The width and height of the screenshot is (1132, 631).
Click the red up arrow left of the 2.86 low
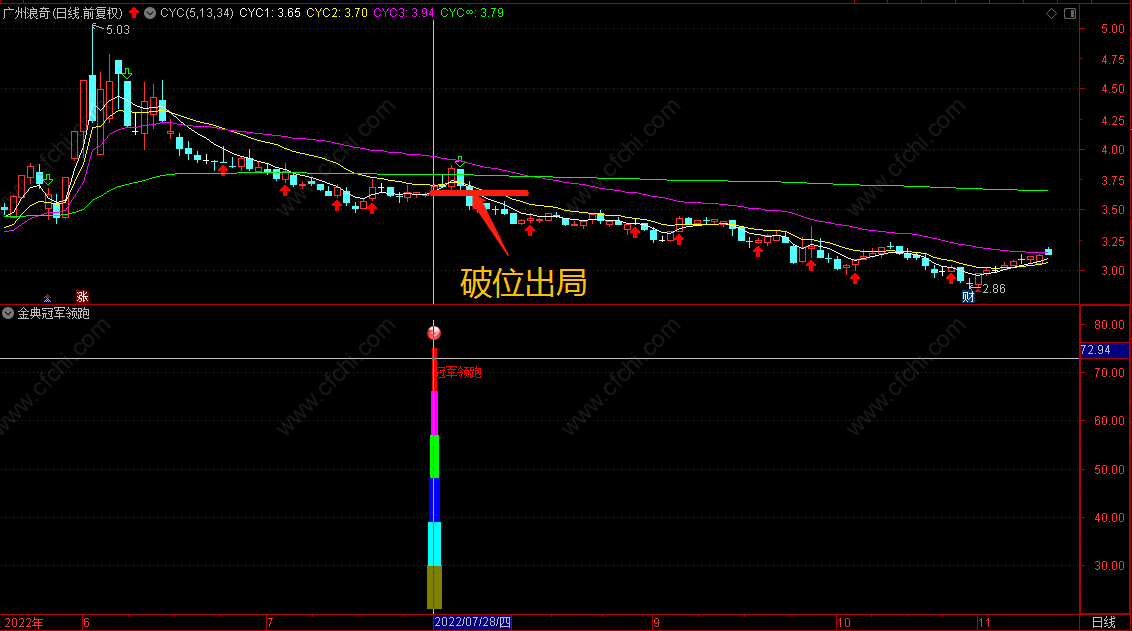951,278
